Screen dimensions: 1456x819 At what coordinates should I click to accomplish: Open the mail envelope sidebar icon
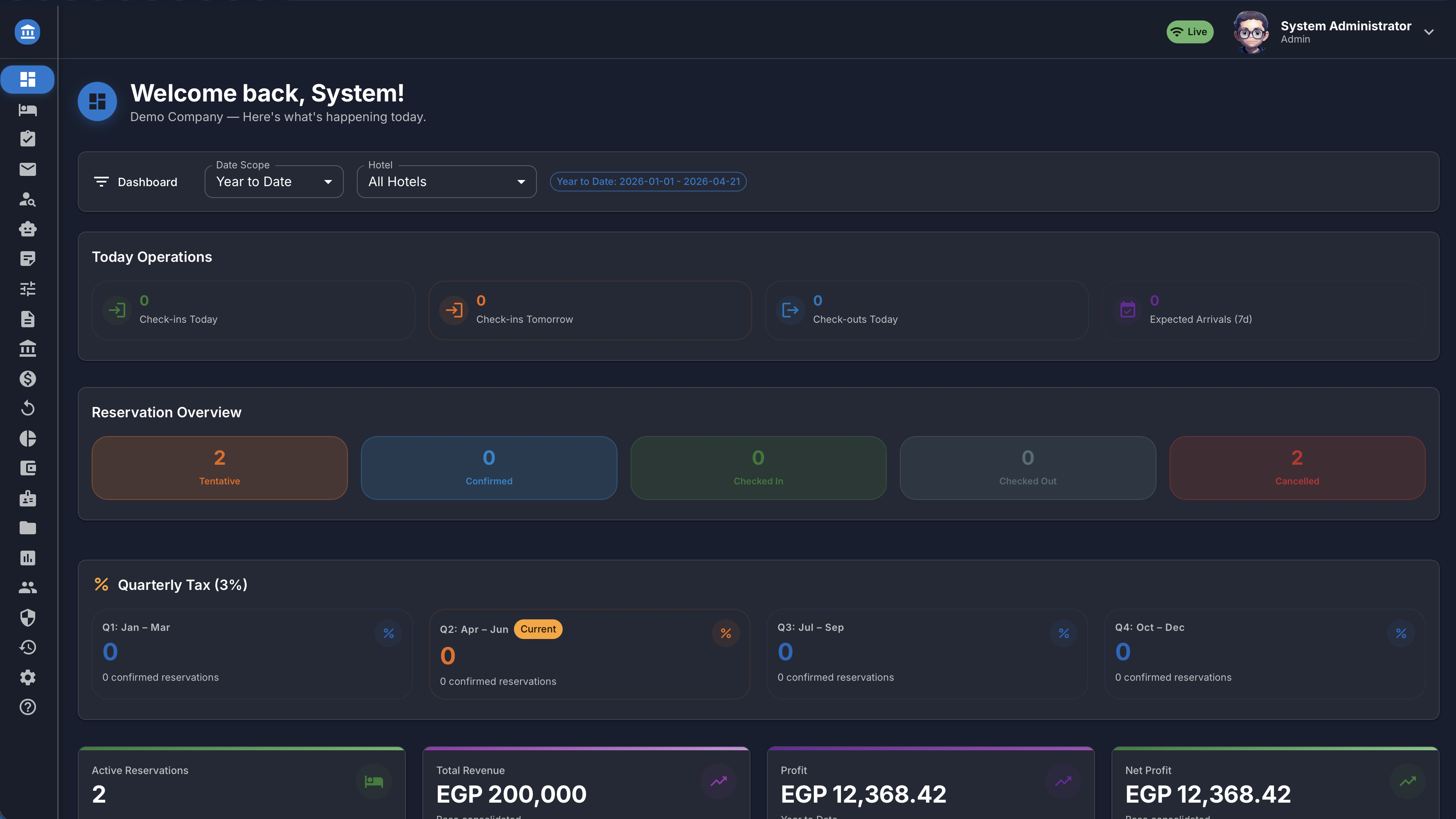pyautogui.click(x=27, y=169)
